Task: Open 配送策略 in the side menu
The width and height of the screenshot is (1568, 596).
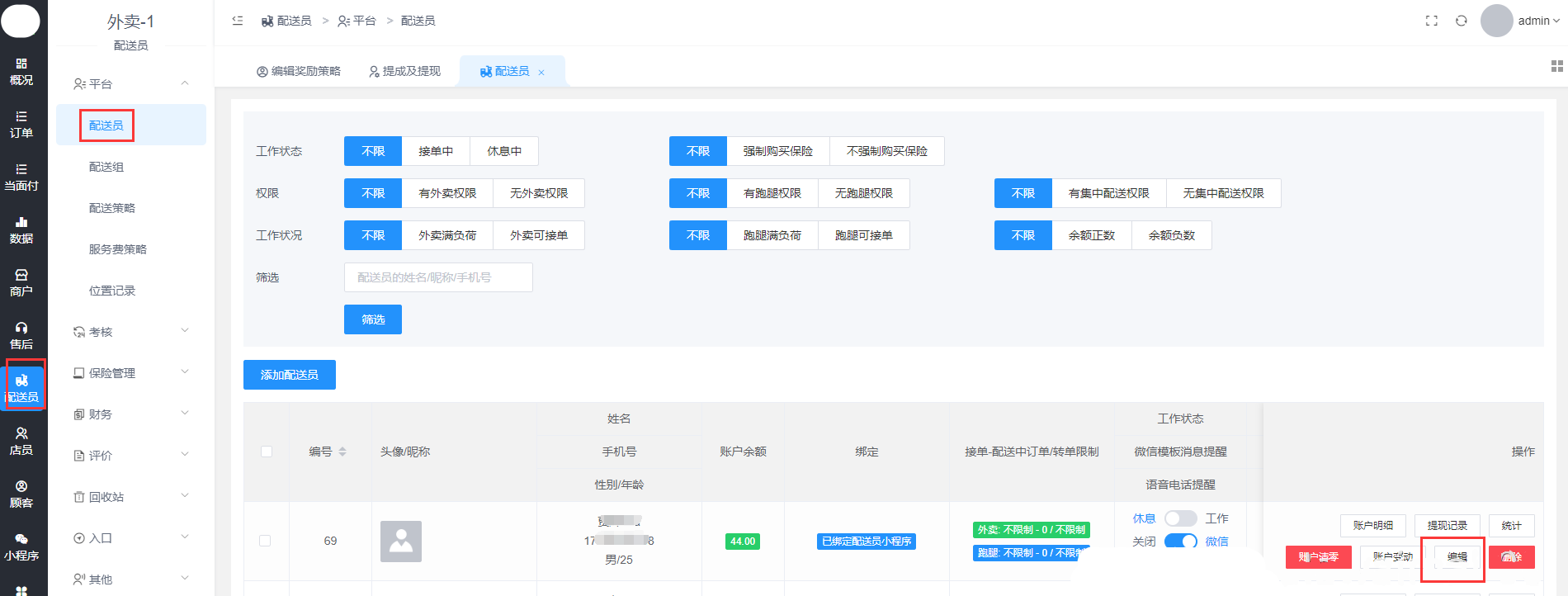Action: [112, 208]
